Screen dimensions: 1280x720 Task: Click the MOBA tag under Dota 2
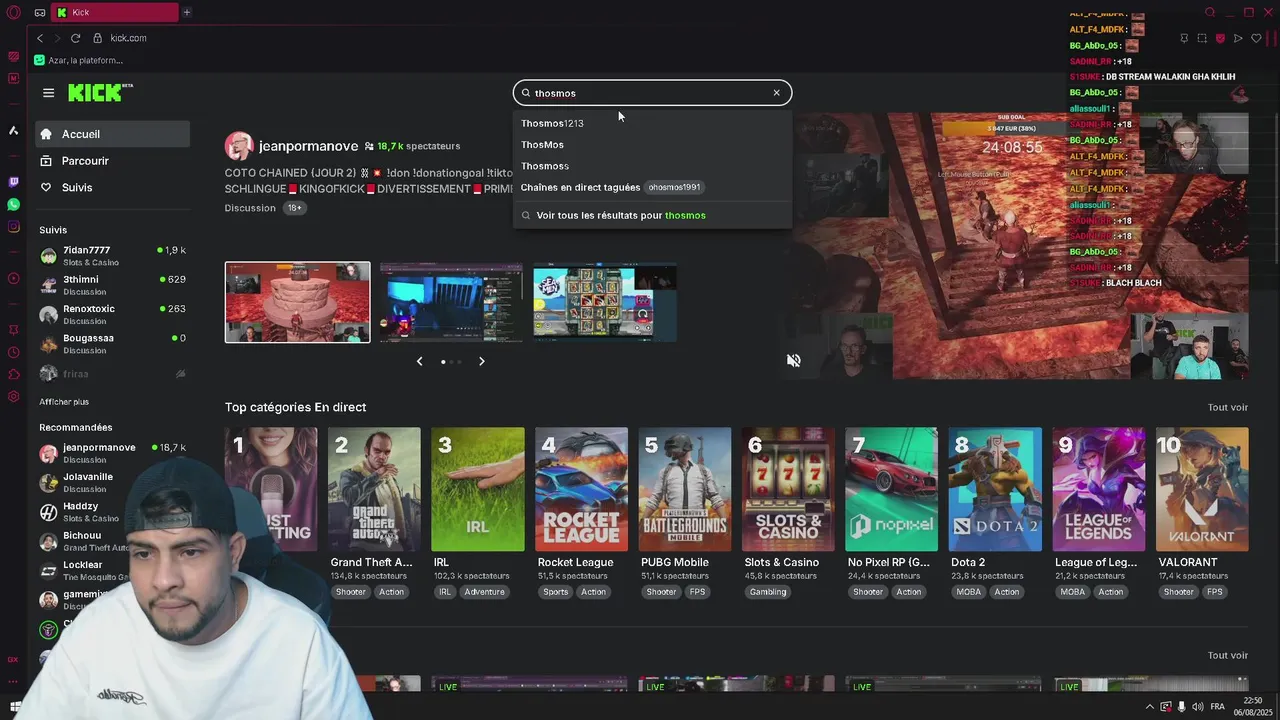click(x=968, y=592)
